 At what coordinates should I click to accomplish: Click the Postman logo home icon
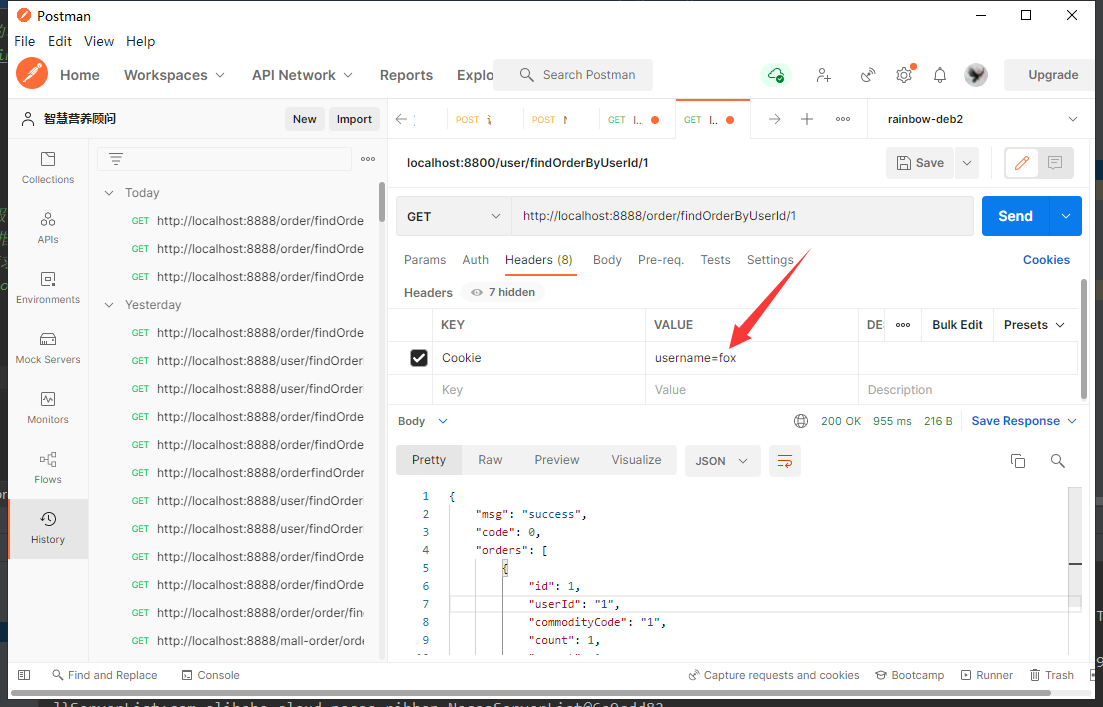click(x=32, y=73)
